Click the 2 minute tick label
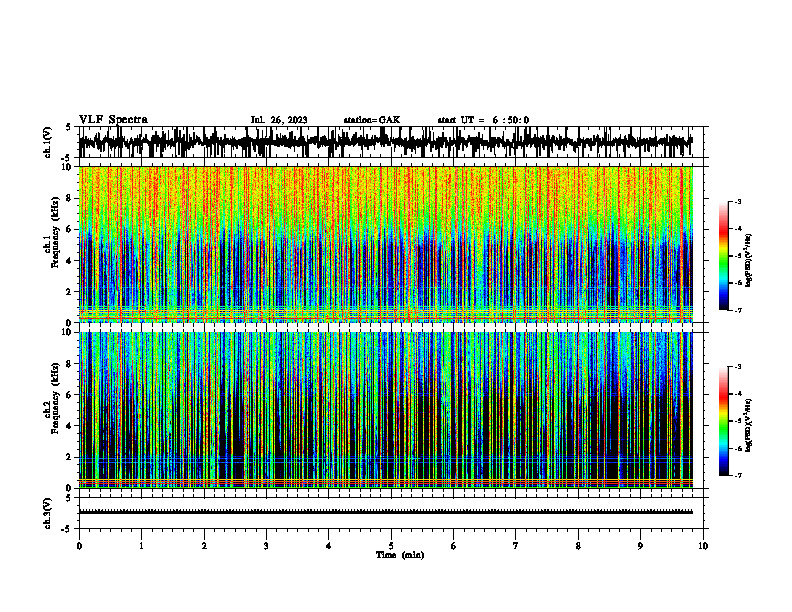792x612 pixels. click(204, 546)
